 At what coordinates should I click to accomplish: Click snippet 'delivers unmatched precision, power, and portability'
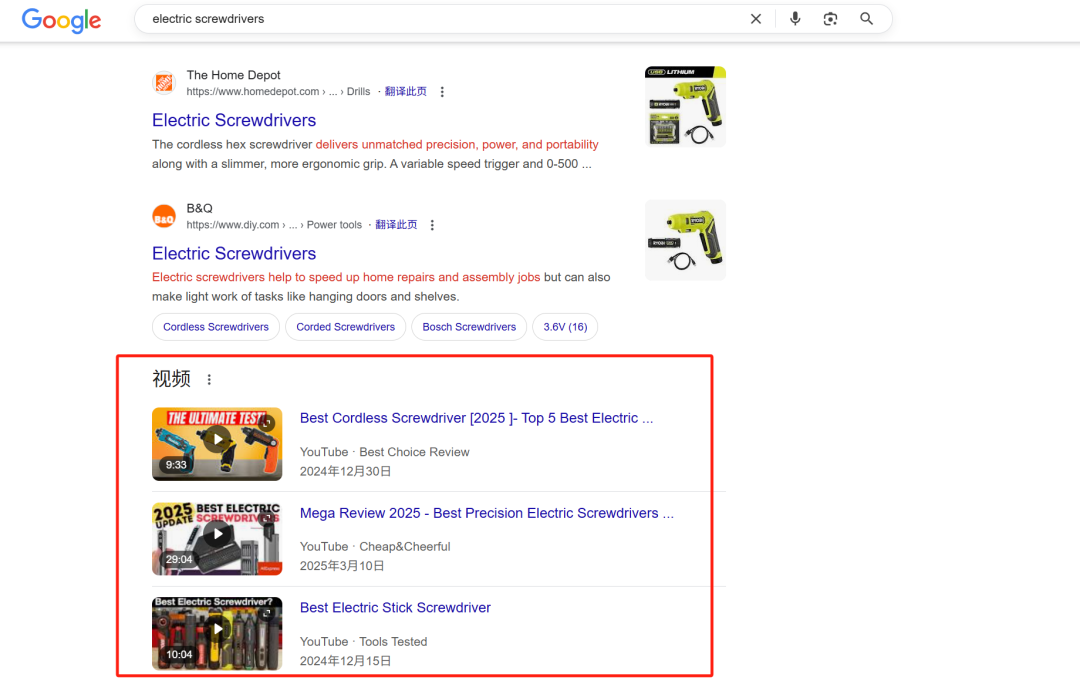457,145
